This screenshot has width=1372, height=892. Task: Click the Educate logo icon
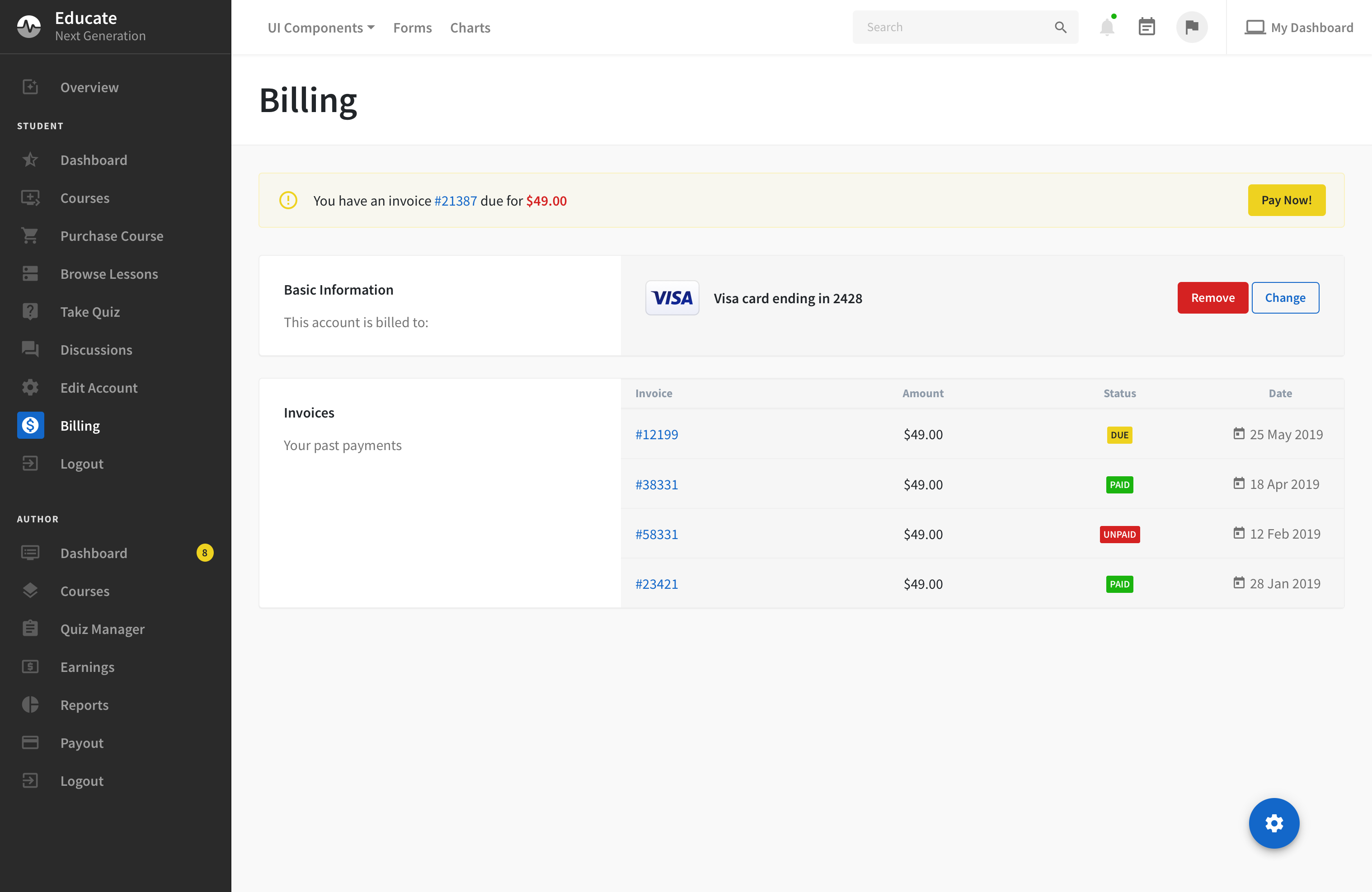pyautogui.click(x=29, y=27)
